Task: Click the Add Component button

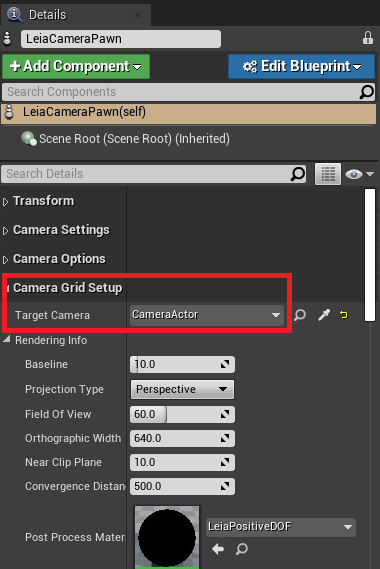Action: click(x=76, y=66)
